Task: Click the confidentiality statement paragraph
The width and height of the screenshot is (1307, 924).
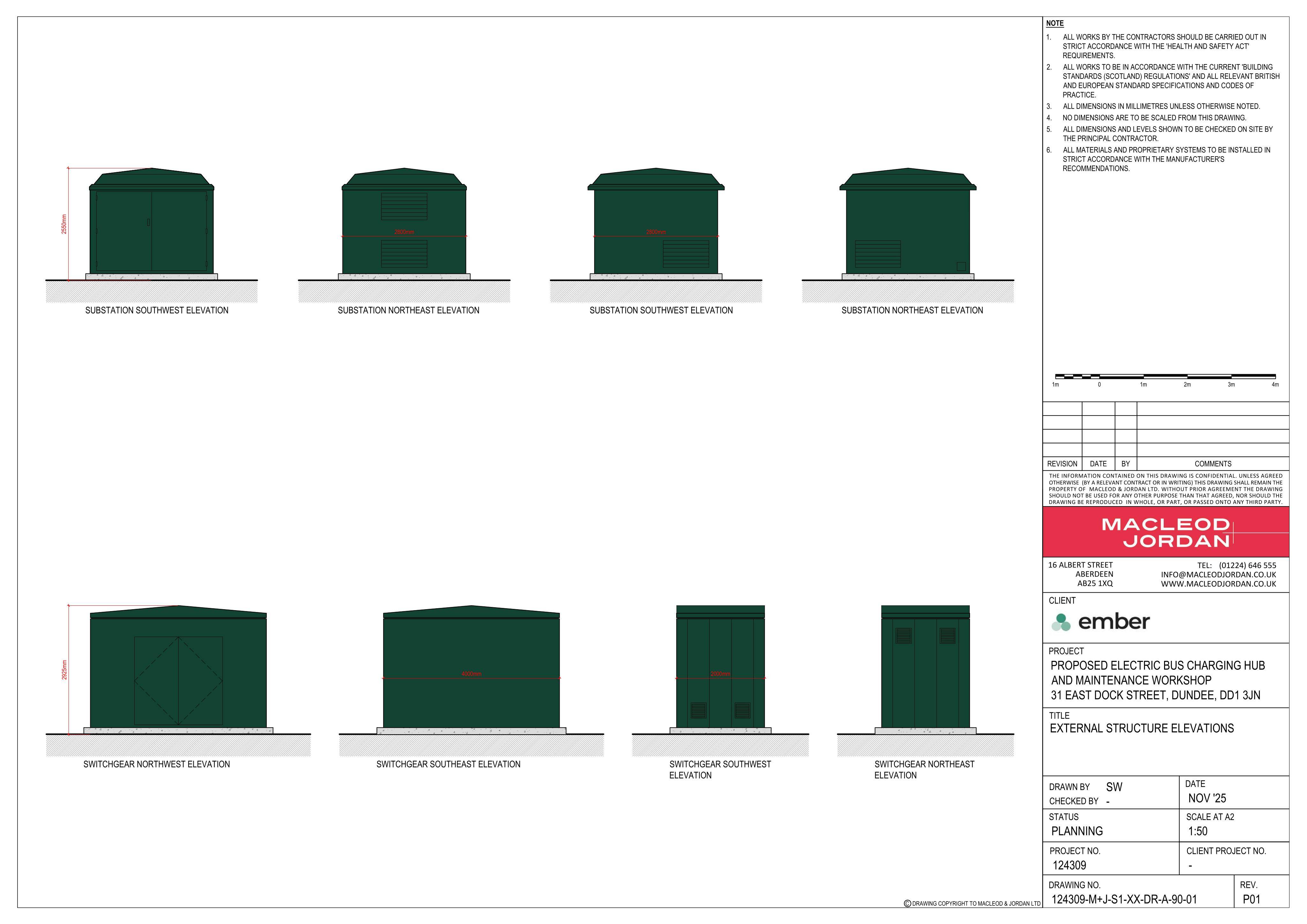Action: point(1166,489)
